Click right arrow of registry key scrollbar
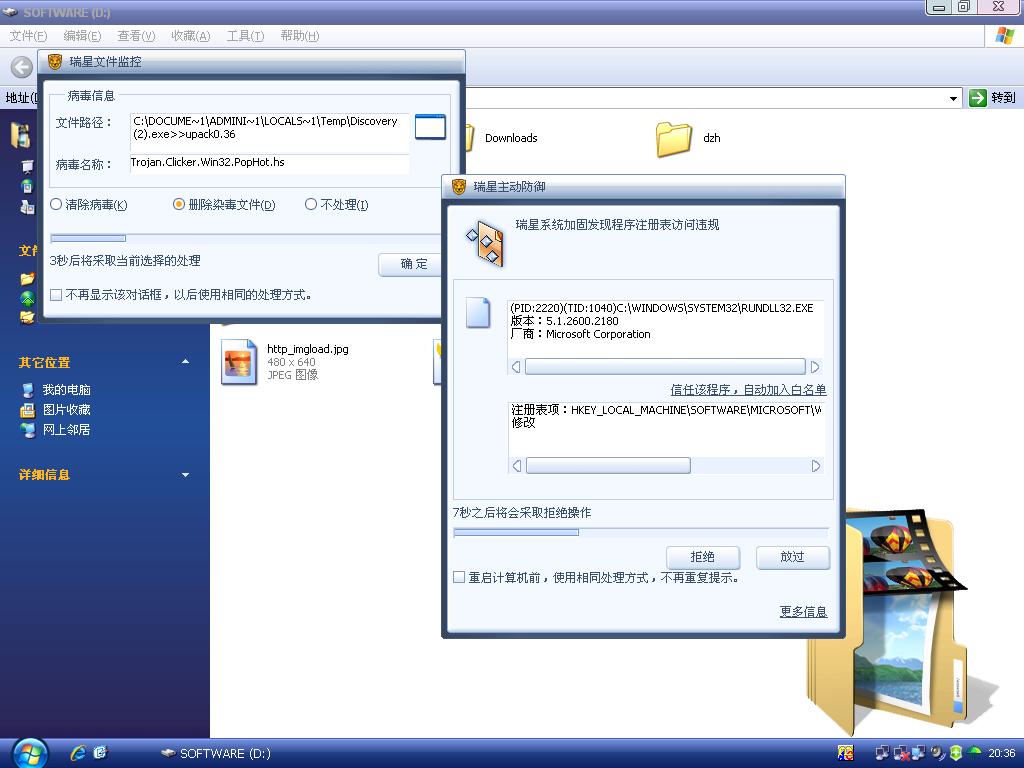Image resolution: width=1024 pixels, height=768 pixels. [x=815, y=466]
